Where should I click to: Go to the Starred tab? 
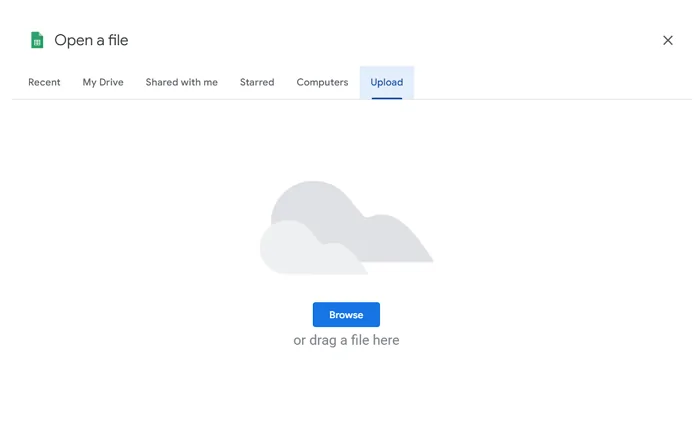[x=257, y=82]
